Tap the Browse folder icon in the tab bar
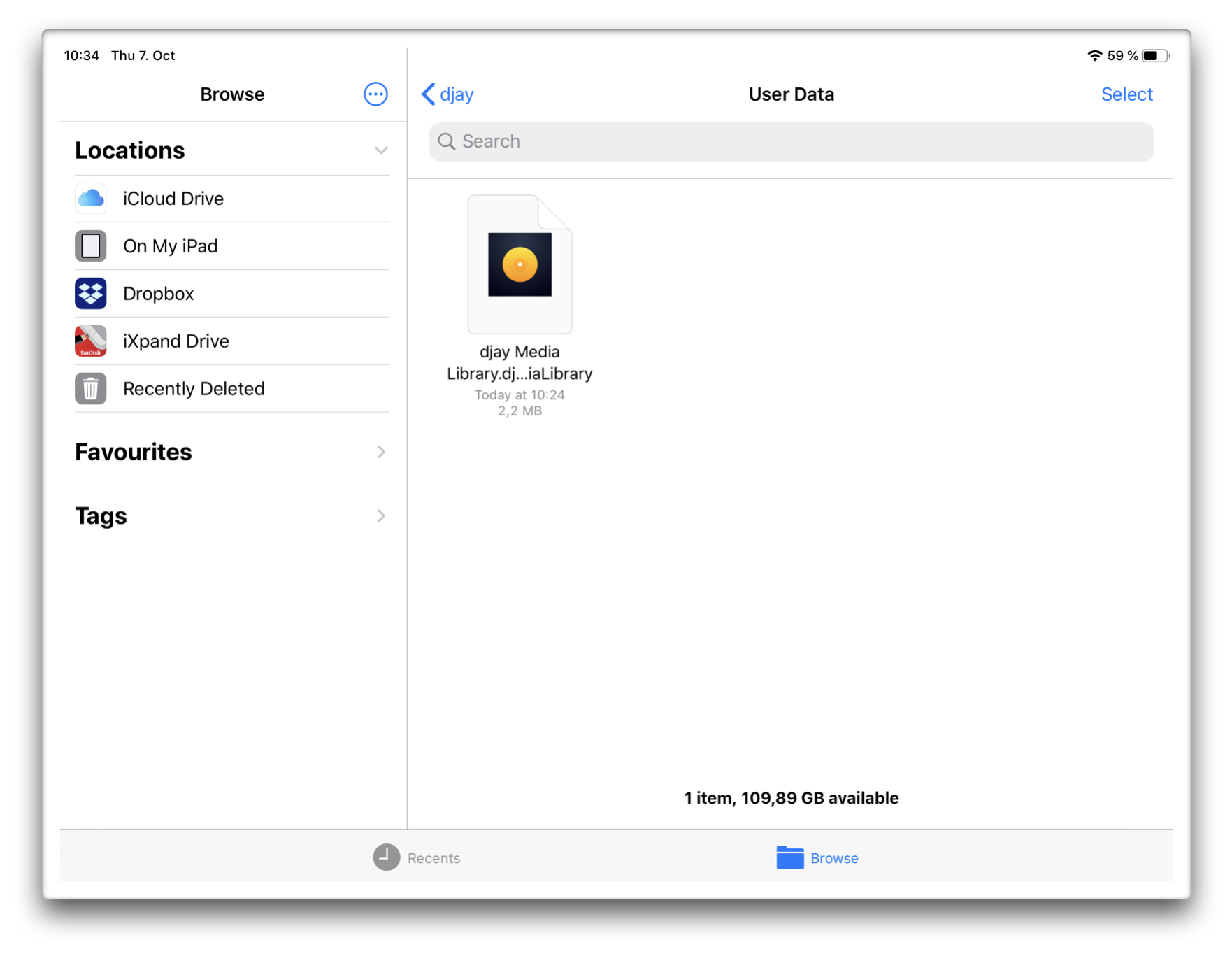Viewport: 1232px width, 954px height. tap(789, 857)
